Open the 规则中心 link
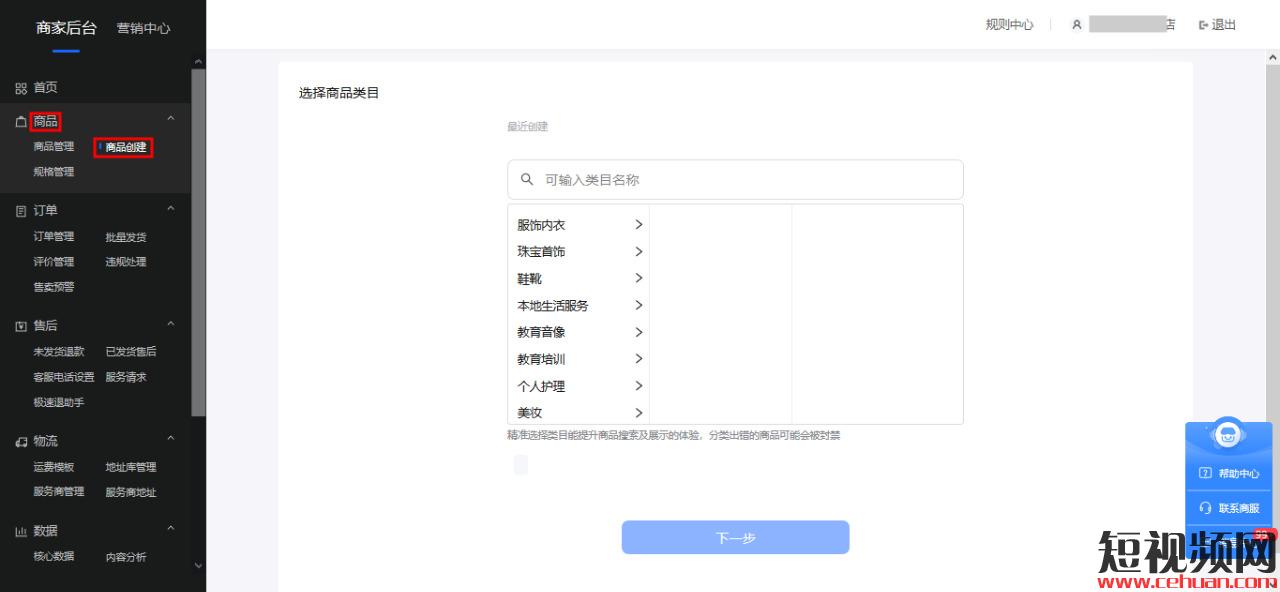This screenshot has width=1280, height=592. [1009, 25]
